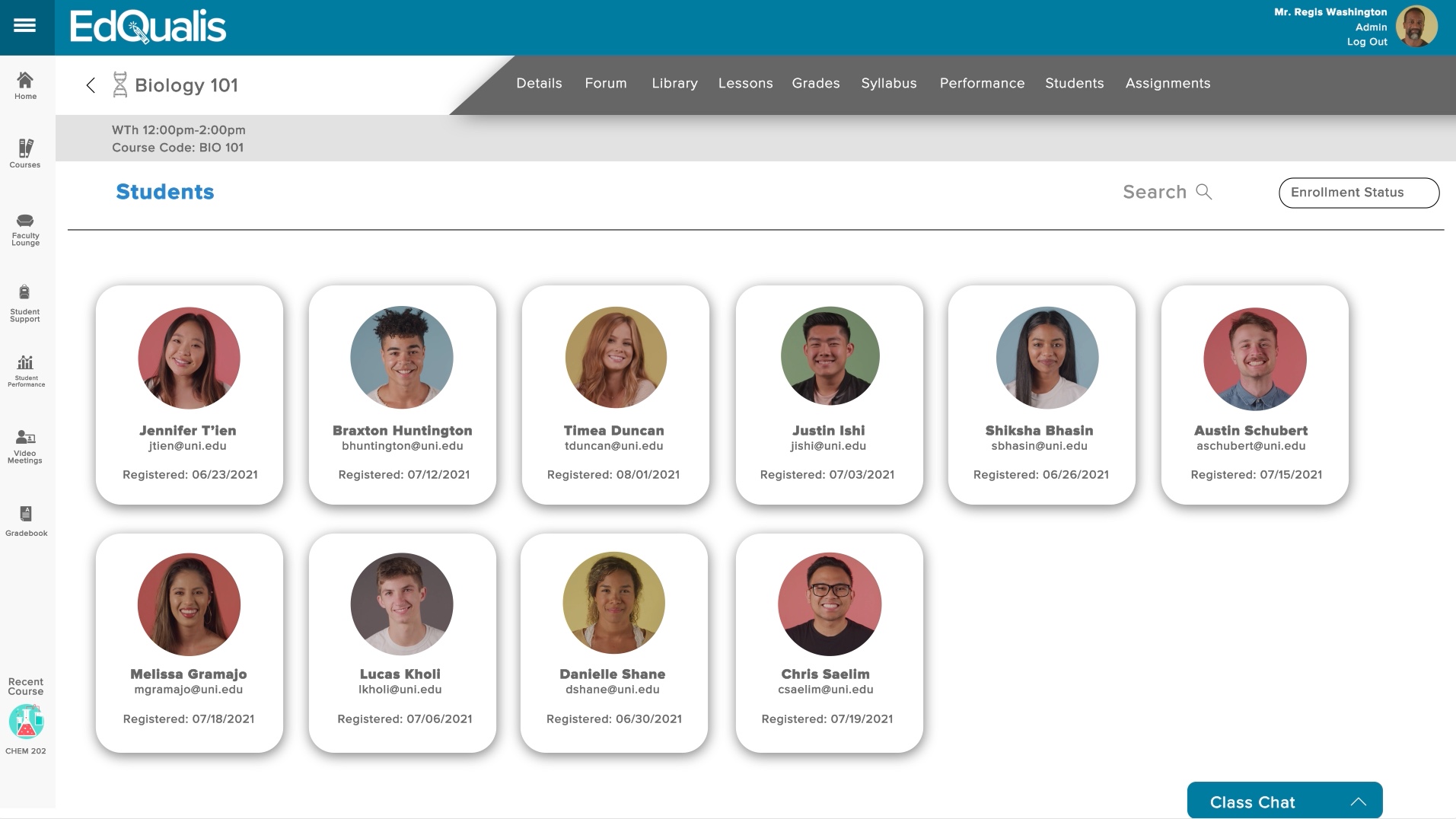View Student Performance charts icon
This screenshot has width=1456, height=819.
click(x=25, y=368)
